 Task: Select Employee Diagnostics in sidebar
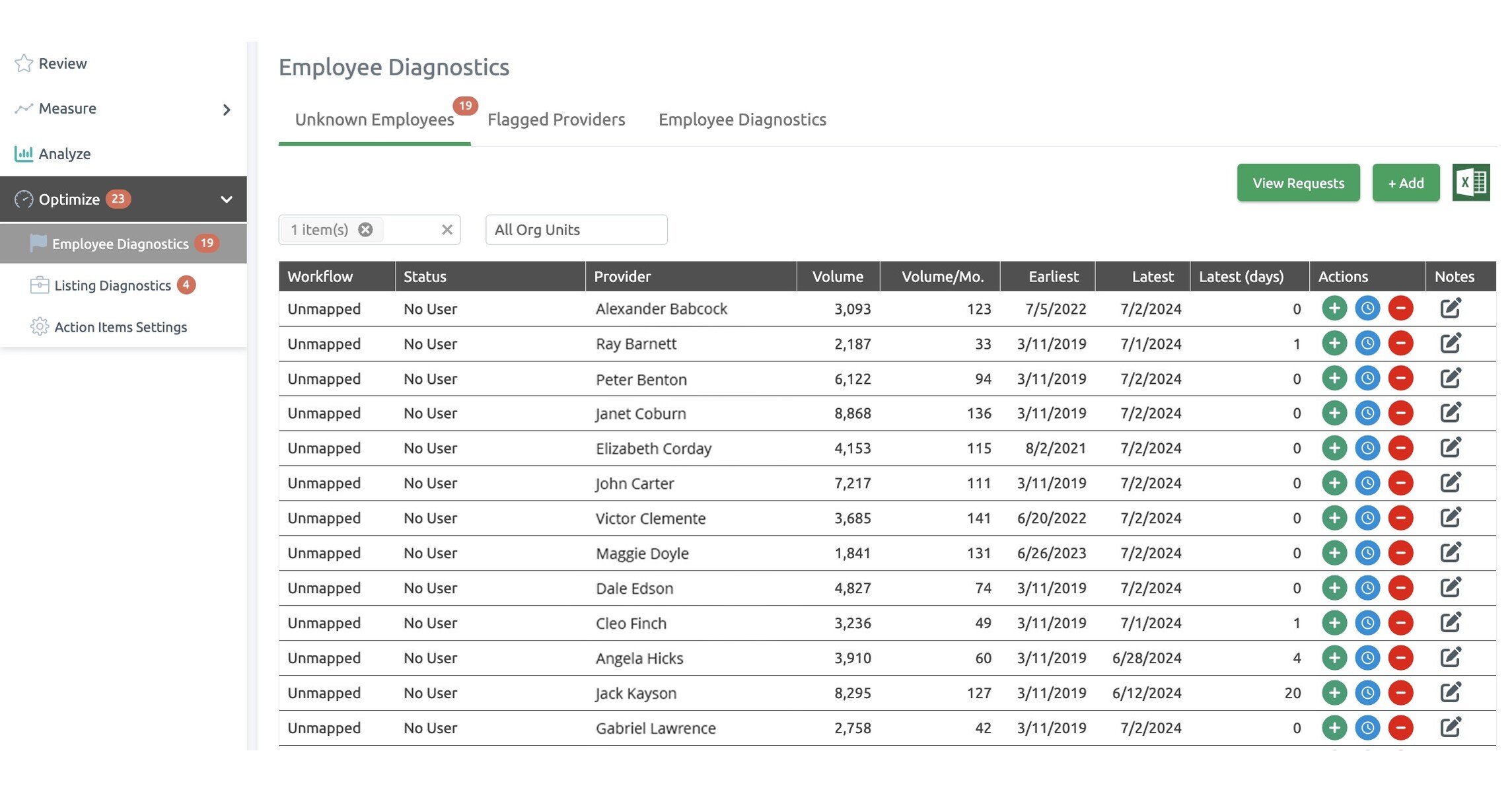(x=124, y=244)
